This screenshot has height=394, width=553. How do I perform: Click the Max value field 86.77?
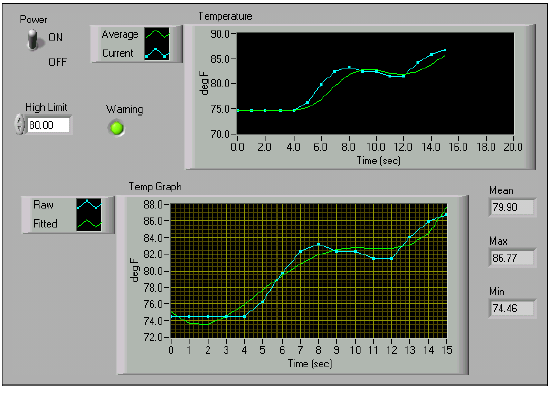click(x=512, y=258)
